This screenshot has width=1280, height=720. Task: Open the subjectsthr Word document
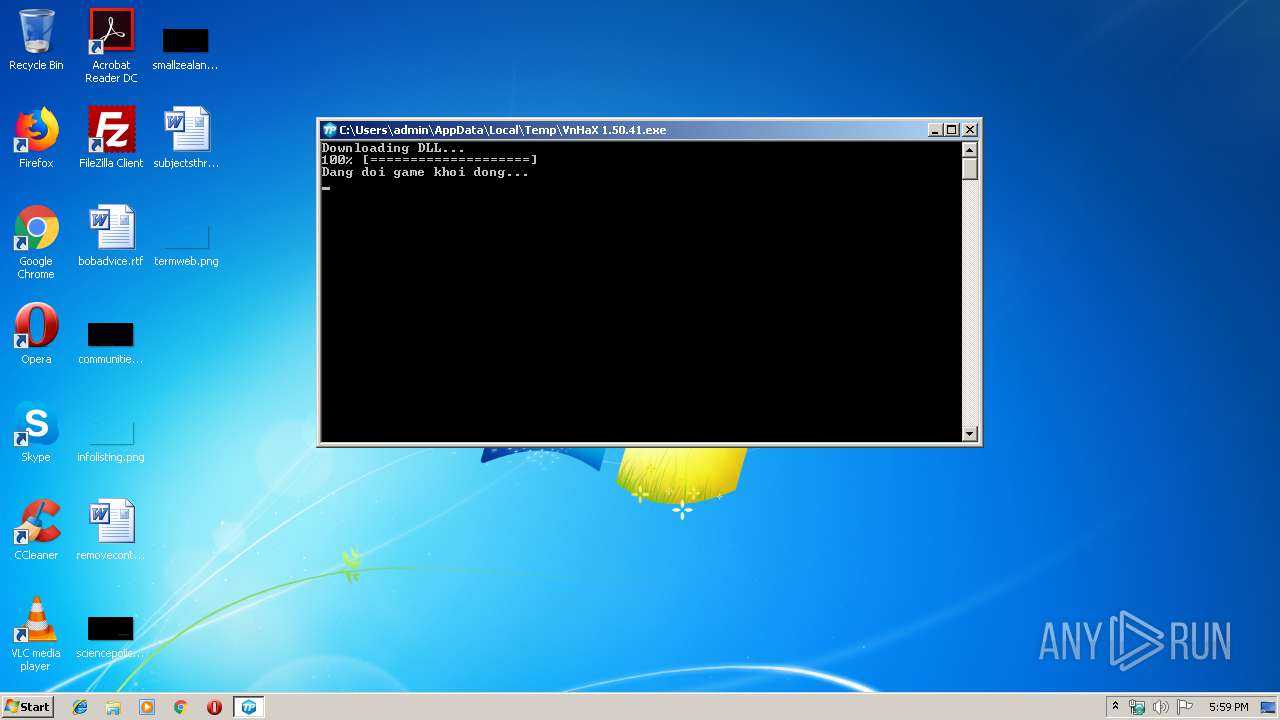point(186,138)
